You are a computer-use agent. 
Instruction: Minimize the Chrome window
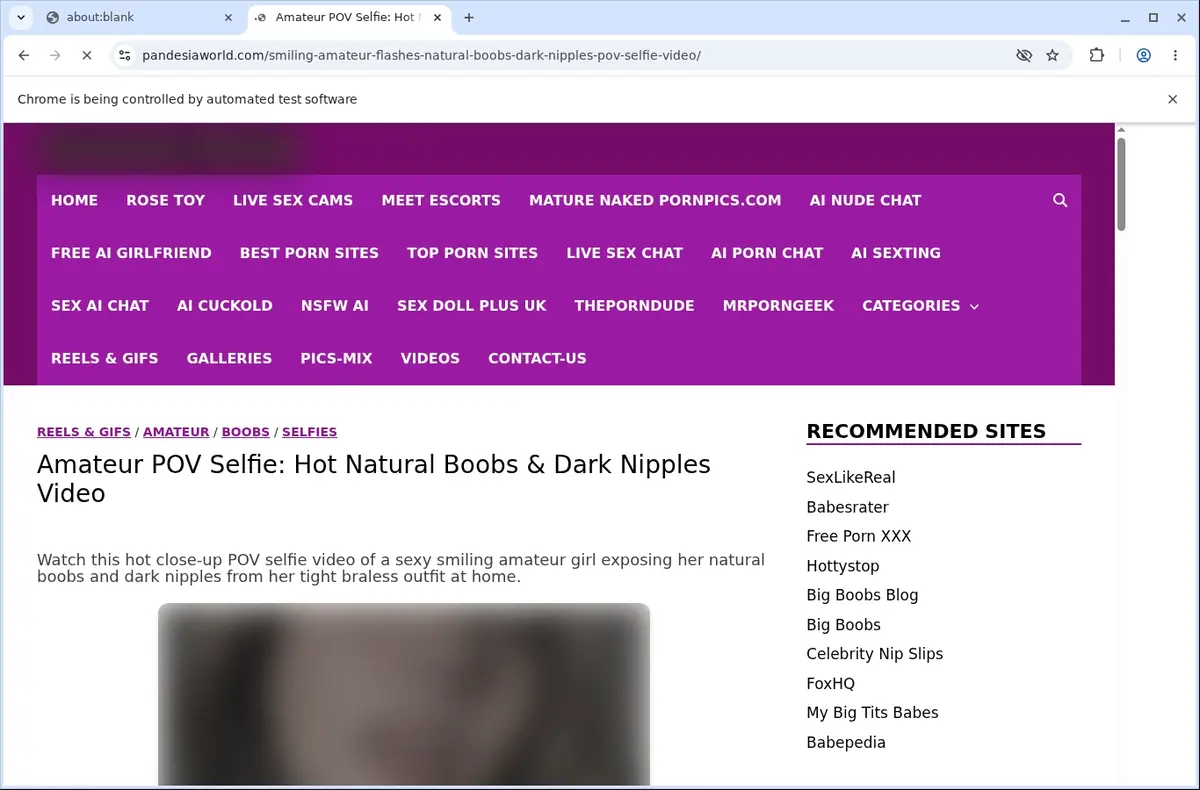point(1125,17)
